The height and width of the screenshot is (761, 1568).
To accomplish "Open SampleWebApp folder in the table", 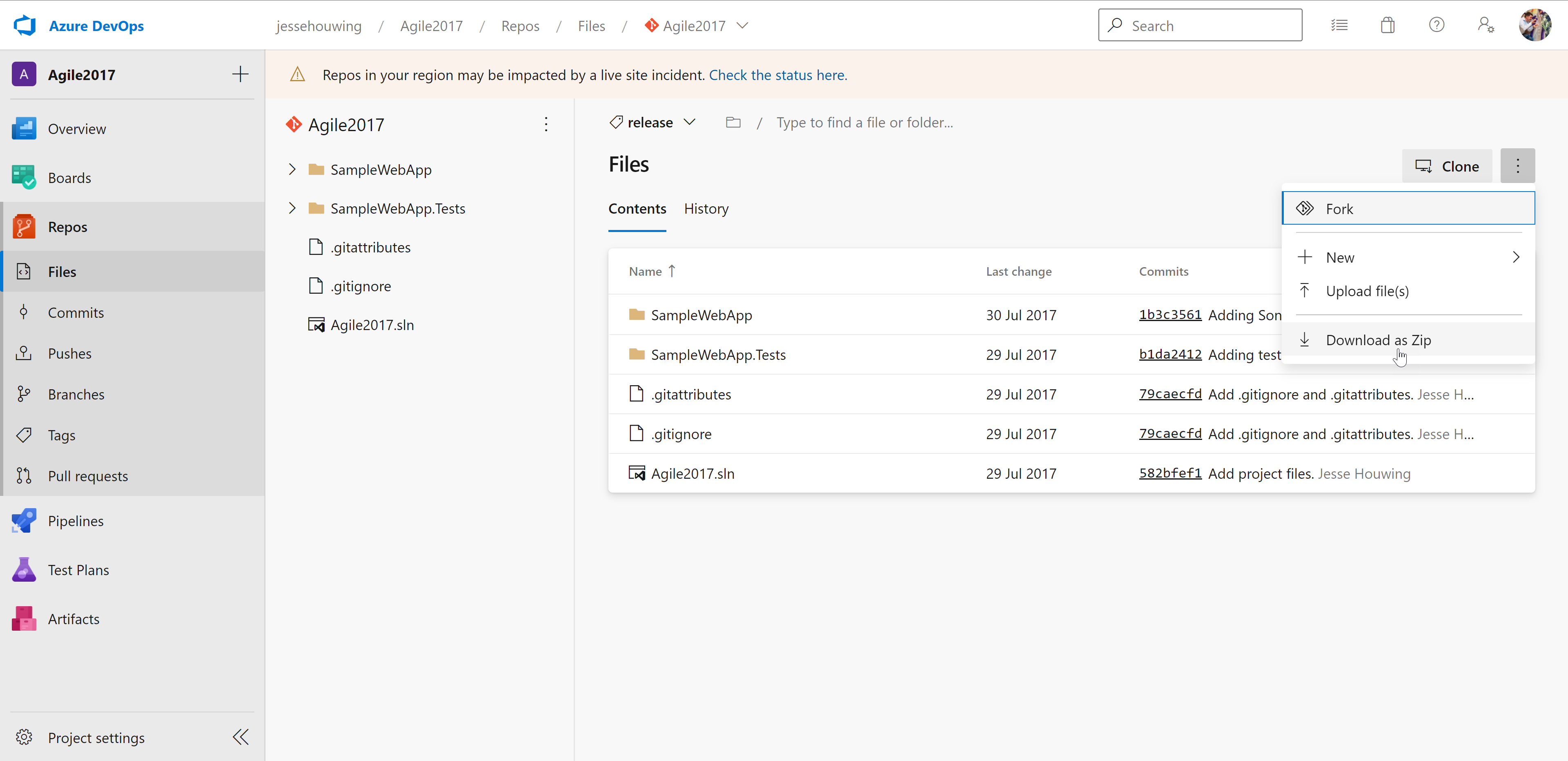I will (x=701, y=315).
